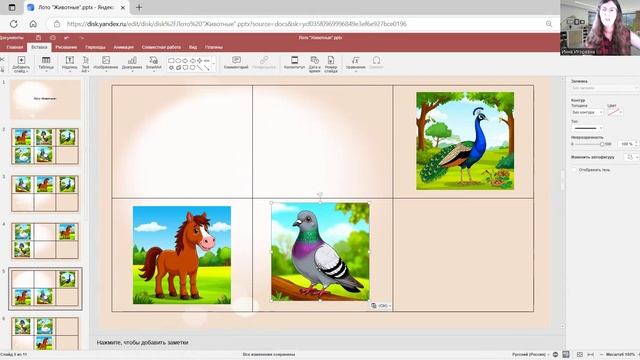Image resolution: width=640 pixels, height=360 pixels.
Task: Click the Документы link in title bar
Action: [11, 38]
